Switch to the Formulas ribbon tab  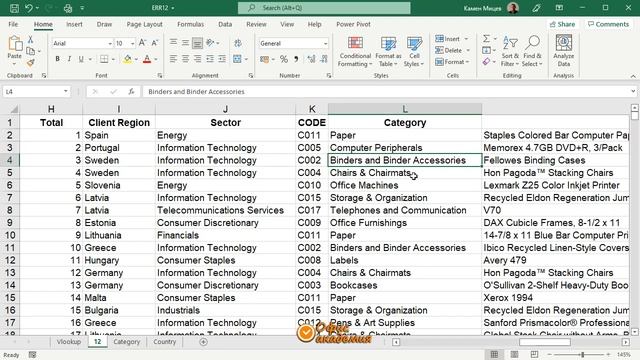190,24
